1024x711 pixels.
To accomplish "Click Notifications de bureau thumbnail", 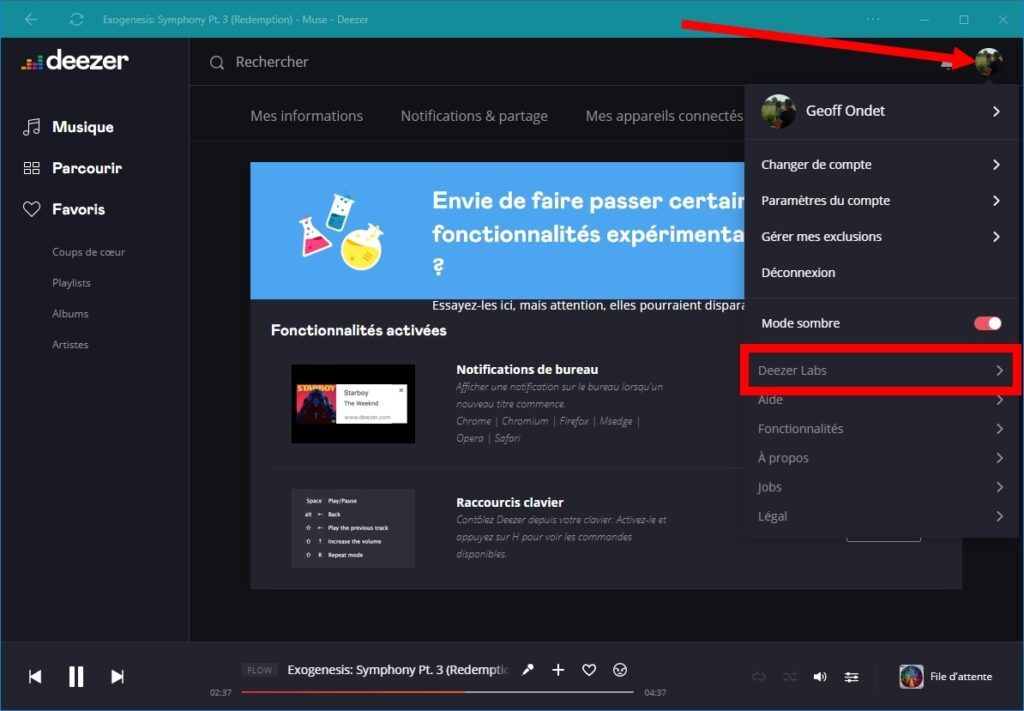I will click(x=353, y=403).
